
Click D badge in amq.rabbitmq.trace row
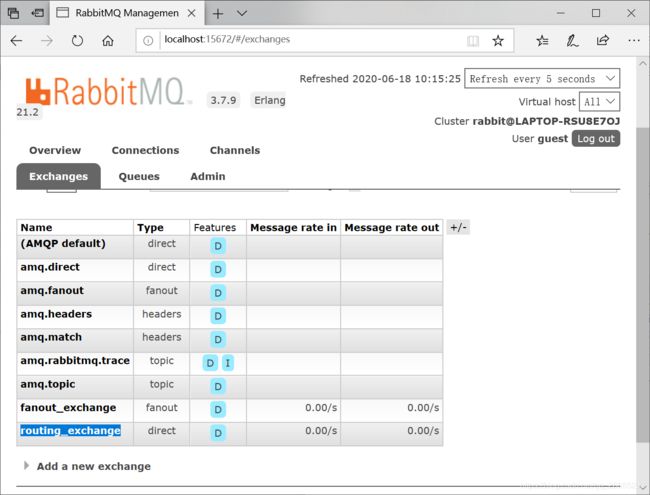(210, 363)
